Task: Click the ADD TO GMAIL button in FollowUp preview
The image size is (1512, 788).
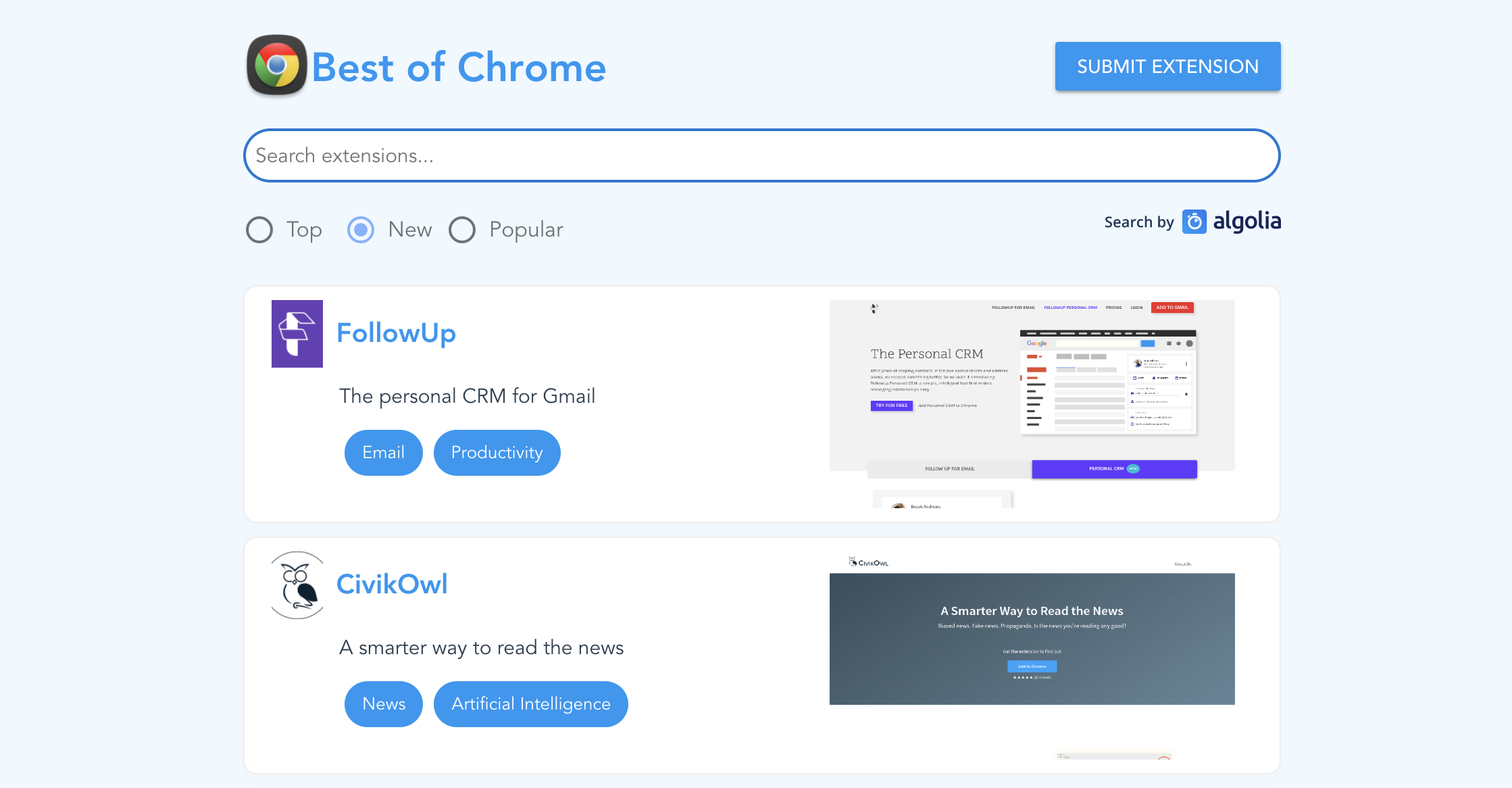Action: [x=1173, y=307]
